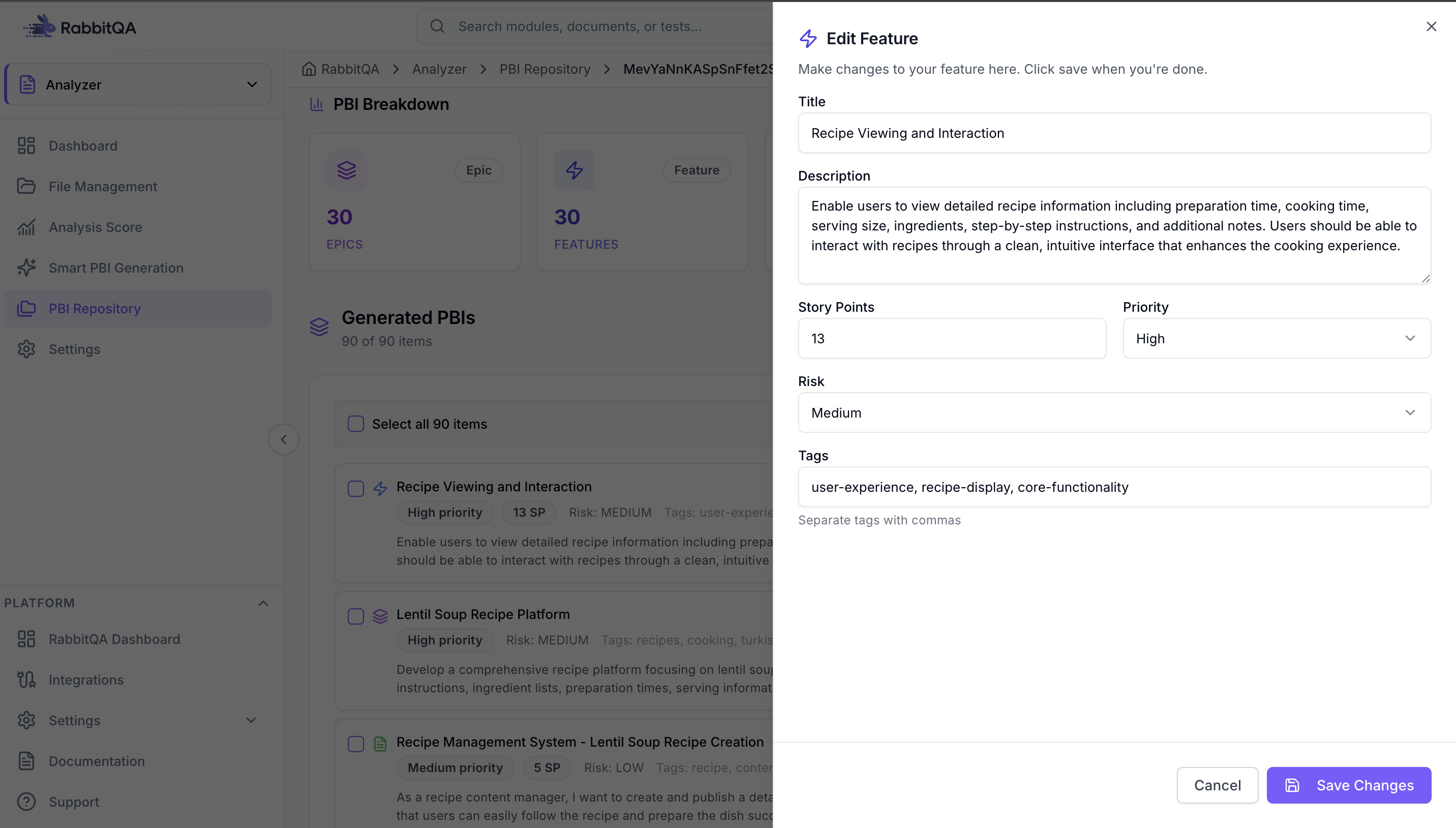1456x828 pixels.
Task: Click the Documentation file icon
Action: coord(26,761)
